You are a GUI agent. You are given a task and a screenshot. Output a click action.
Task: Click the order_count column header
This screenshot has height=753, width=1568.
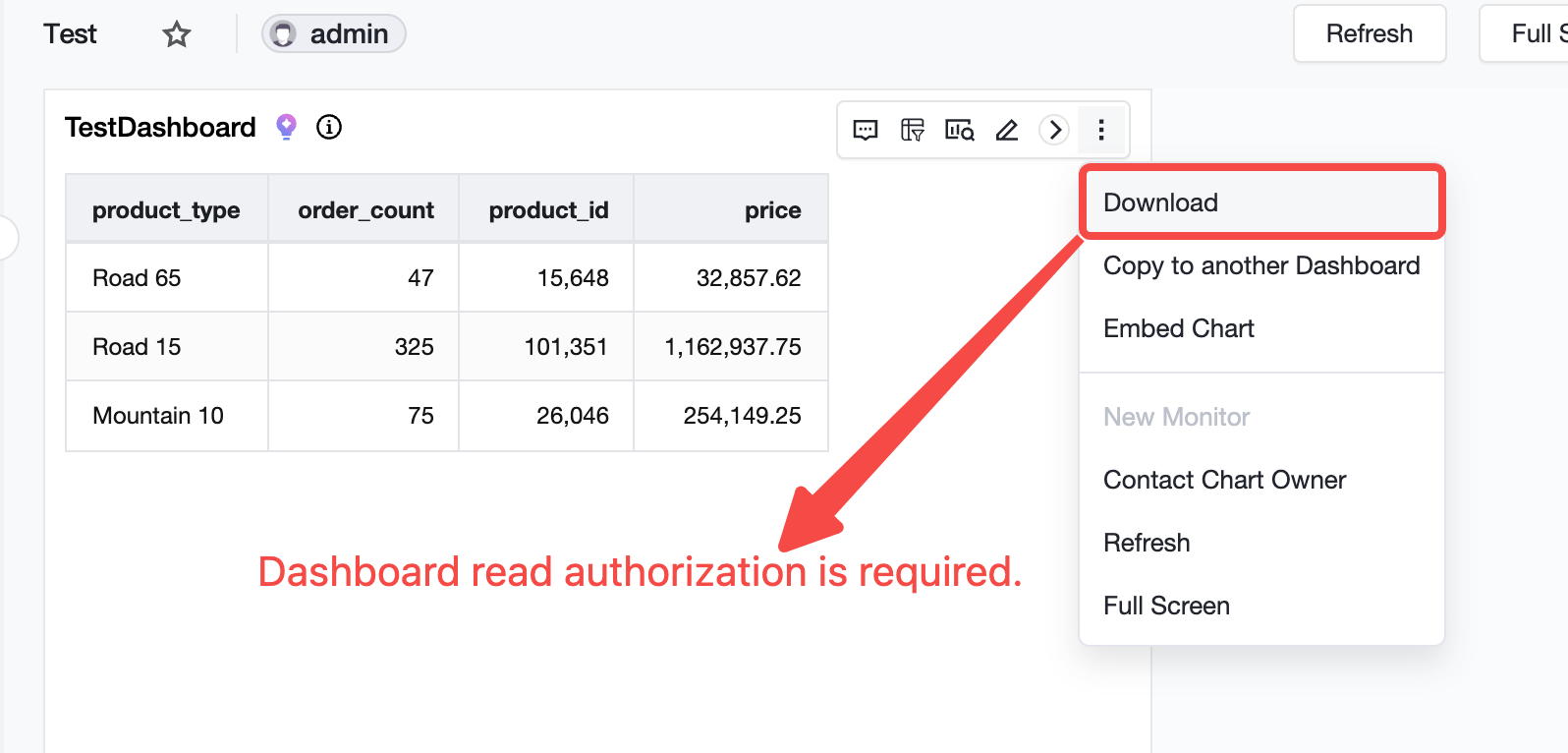[364, 209]
